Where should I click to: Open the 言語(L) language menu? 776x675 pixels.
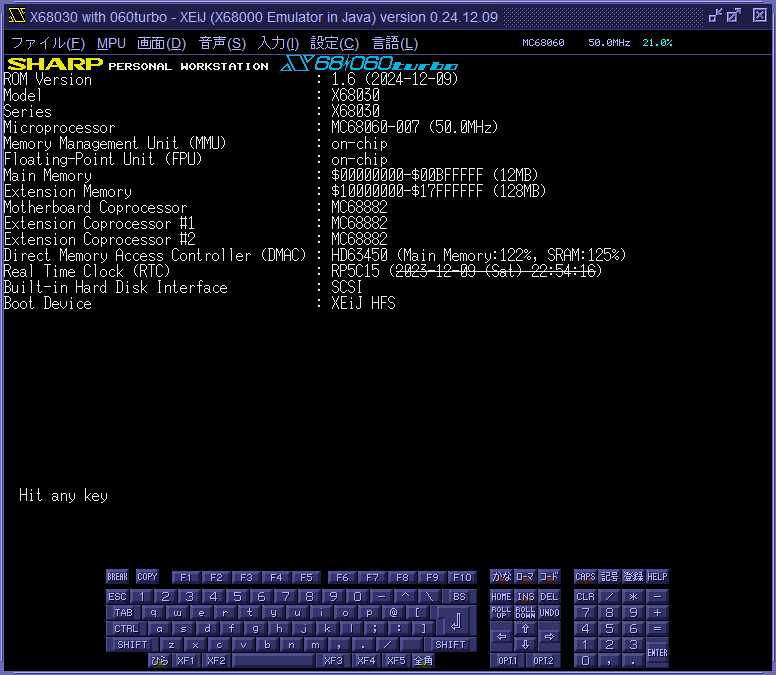pos(395,44)
